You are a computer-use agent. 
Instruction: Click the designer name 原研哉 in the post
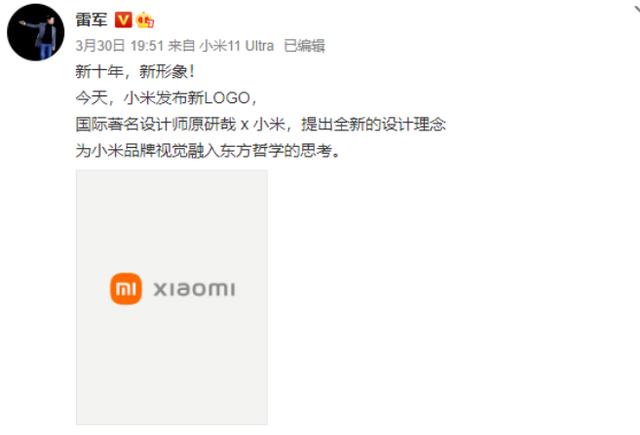point(212,124)
